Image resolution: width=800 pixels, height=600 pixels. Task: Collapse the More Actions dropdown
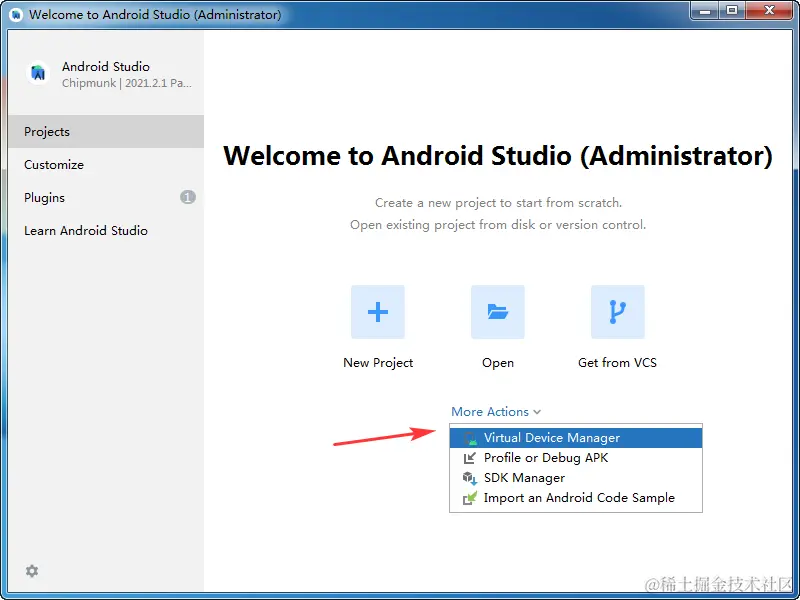pos(496,411)
